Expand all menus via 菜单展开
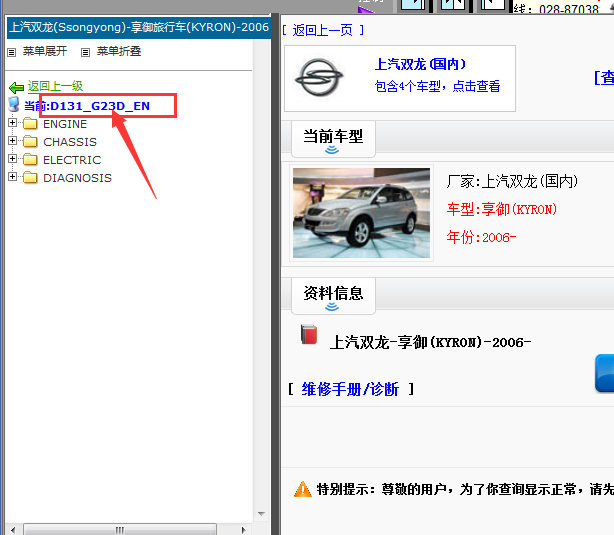This screenshot has height=535, width=614. point(45,51)
